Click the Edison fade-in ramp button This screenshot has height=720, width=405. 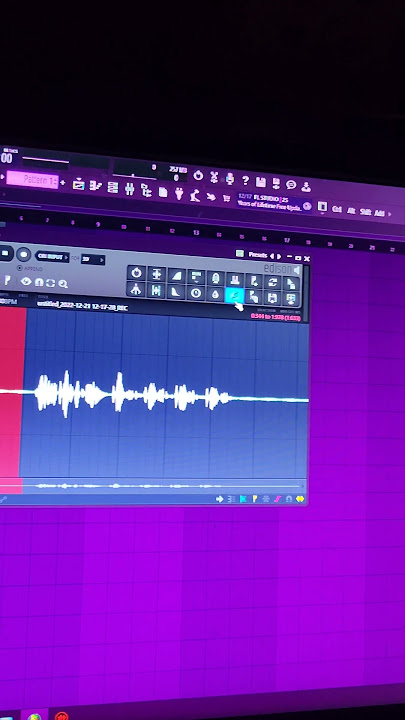point(176,276)
